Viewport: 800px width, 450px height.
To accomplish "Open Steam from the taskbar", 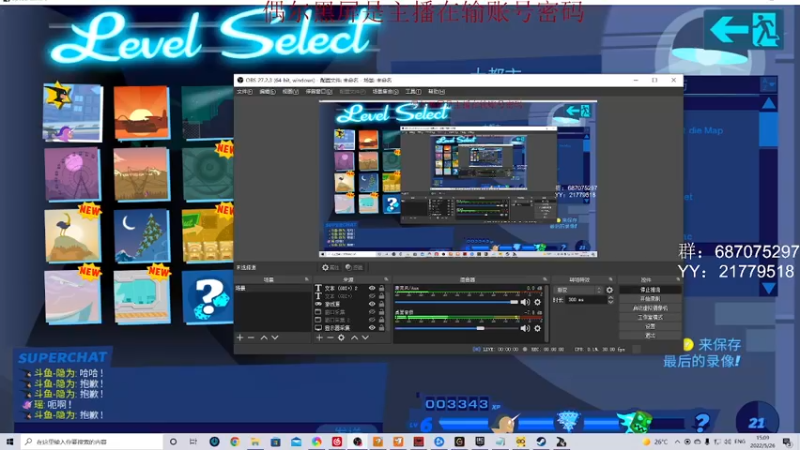I will [541, 441].
